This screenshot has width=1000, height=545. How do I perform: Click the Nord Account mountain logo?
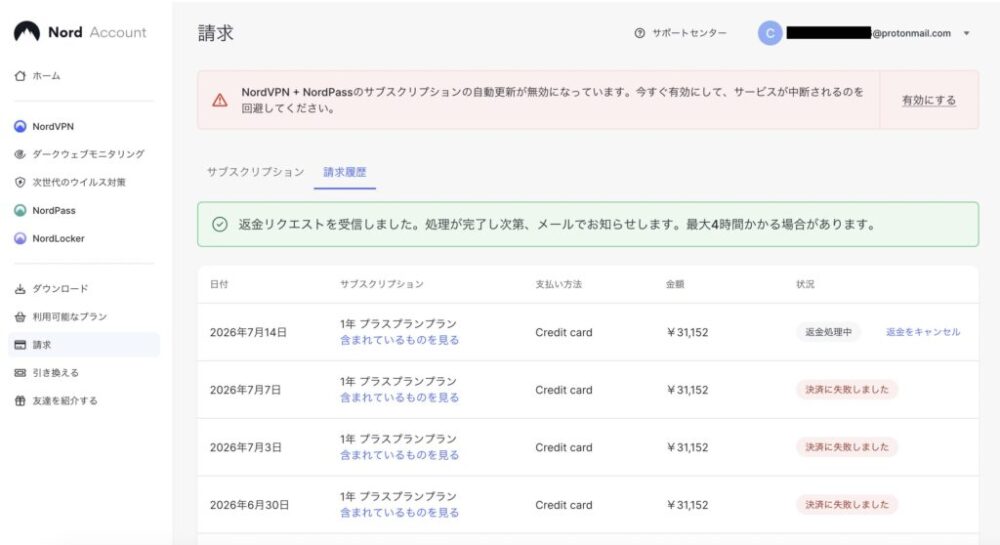point(27,32)
